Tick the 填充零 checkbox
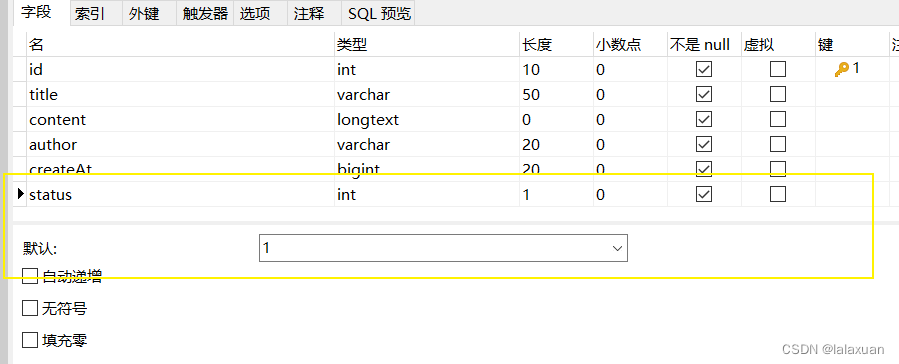This screenshot has height=364, width=899. [x=30, y=340]
